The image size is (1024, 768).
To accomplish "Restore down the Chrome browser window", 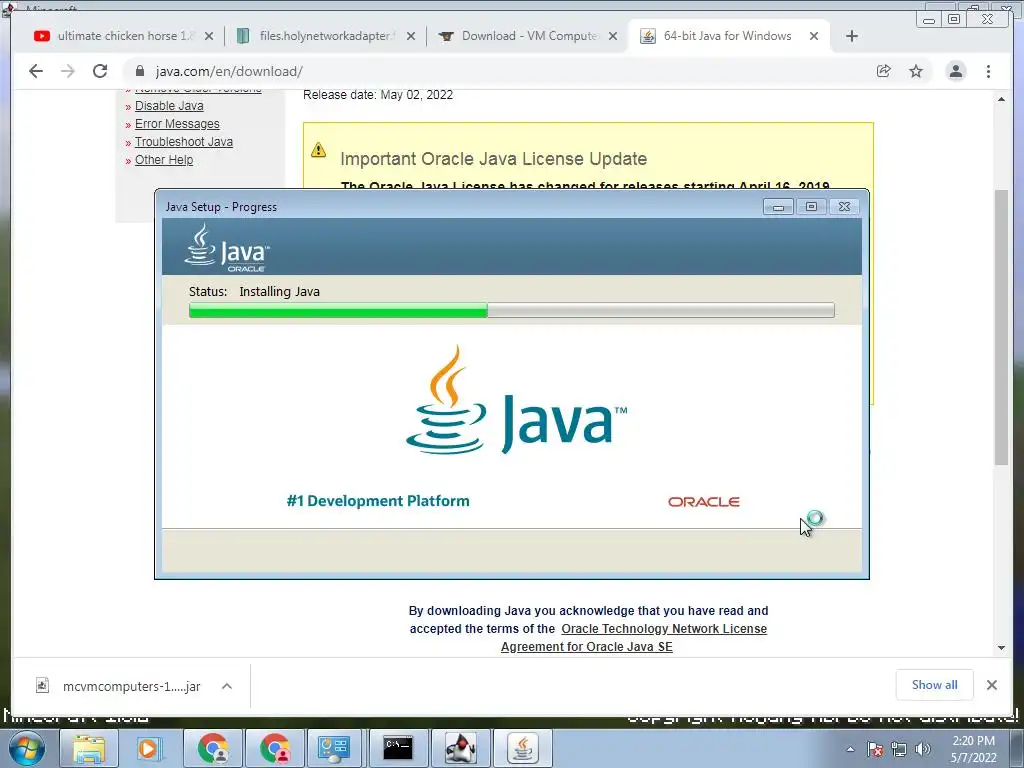I will (954, 19).
